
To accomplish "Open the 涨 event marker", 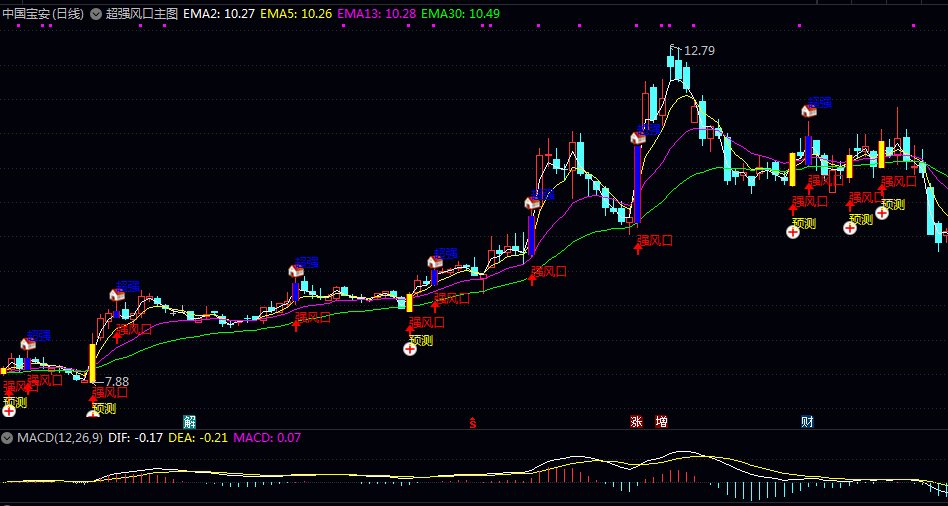I will click(x=636, y=421).
